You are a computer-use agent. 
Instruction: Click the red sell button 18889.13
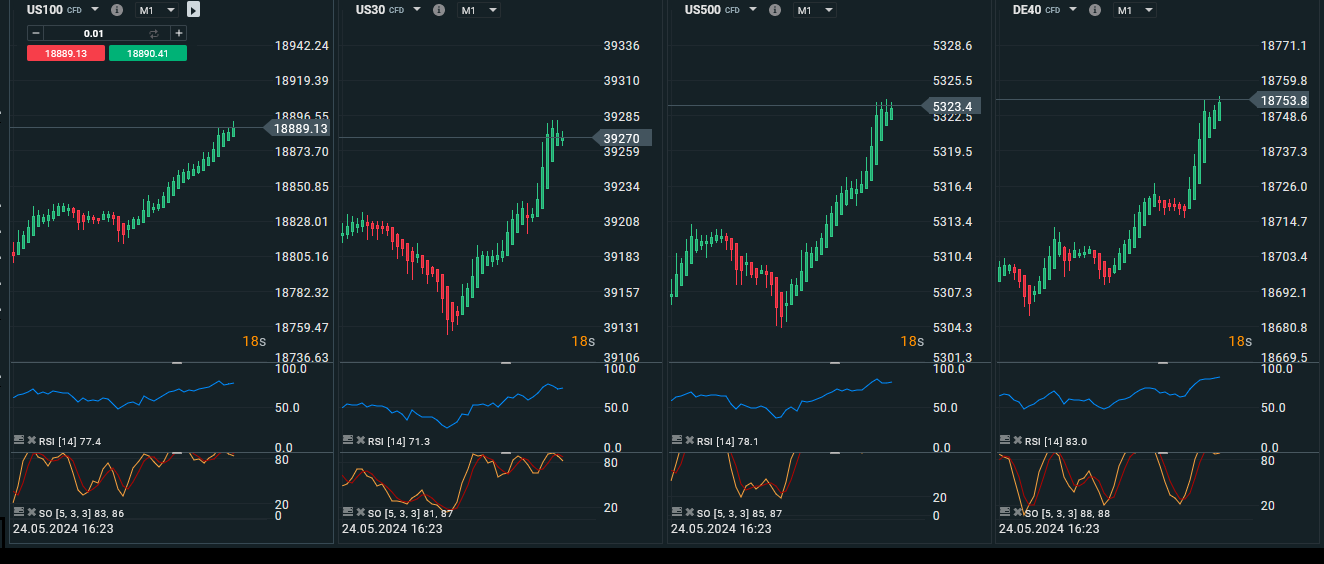65,53
